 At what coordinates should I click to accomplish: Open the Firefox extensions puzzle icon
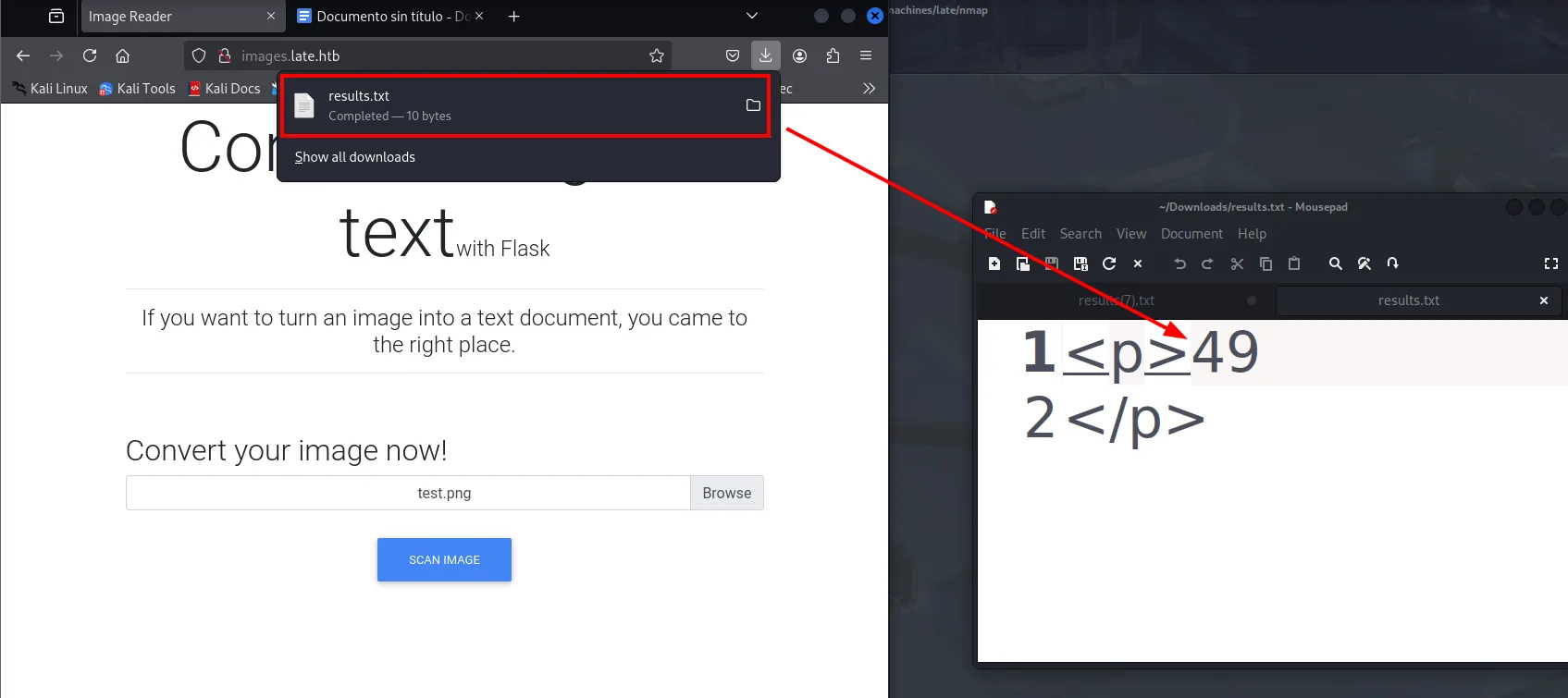[x=833, y=55]
